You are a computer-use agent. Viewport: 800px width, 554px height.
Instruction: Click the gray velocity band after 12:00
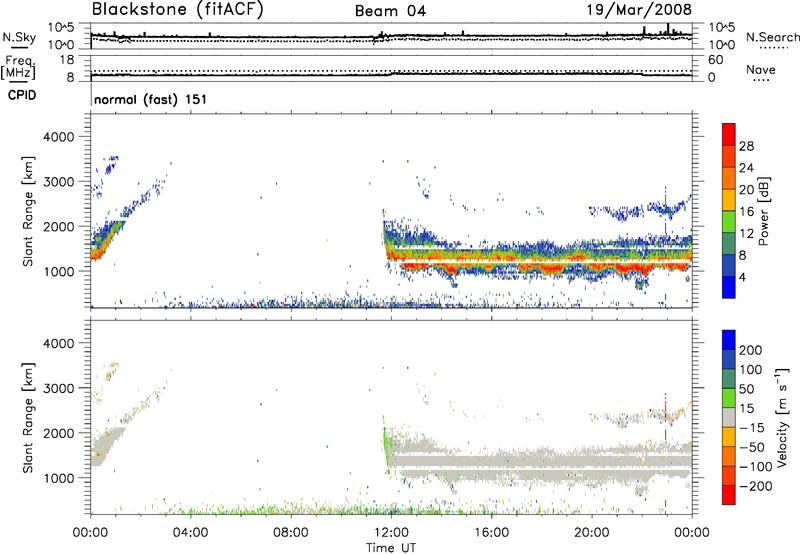[x=538, y=461]
